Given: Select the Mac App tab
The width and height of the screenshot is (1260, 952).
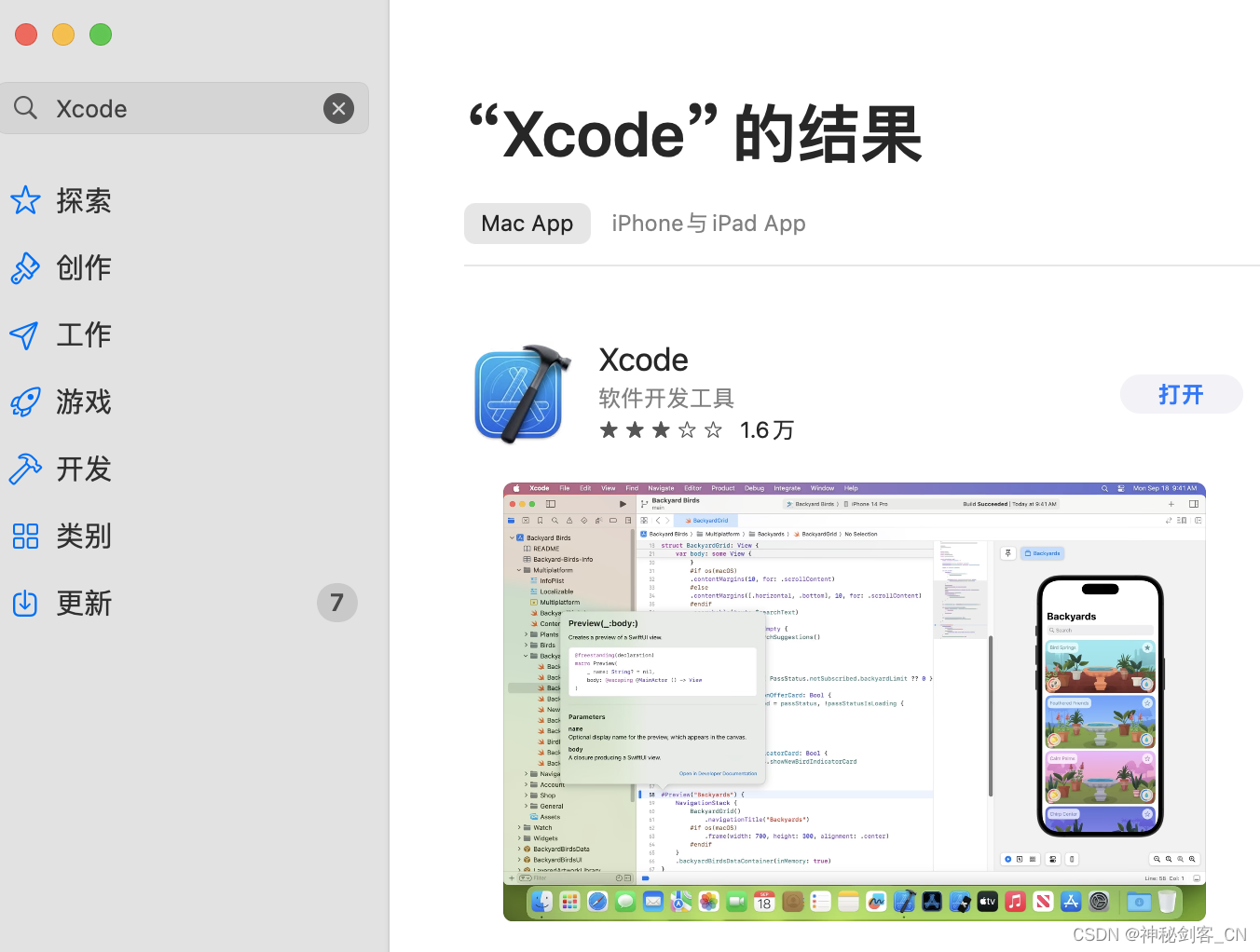Looking at the screenshot, I should [x=527, y=224].
